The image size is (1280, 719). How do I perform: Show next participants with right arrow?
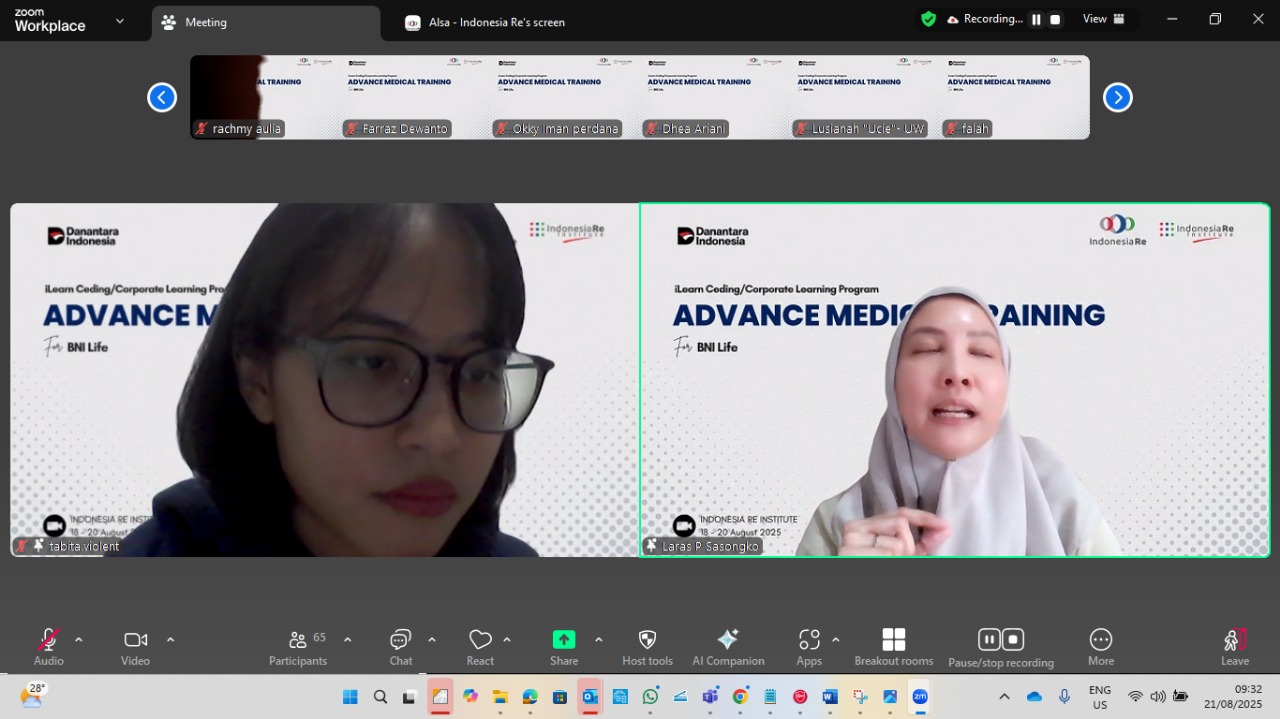click(1117, 97)
